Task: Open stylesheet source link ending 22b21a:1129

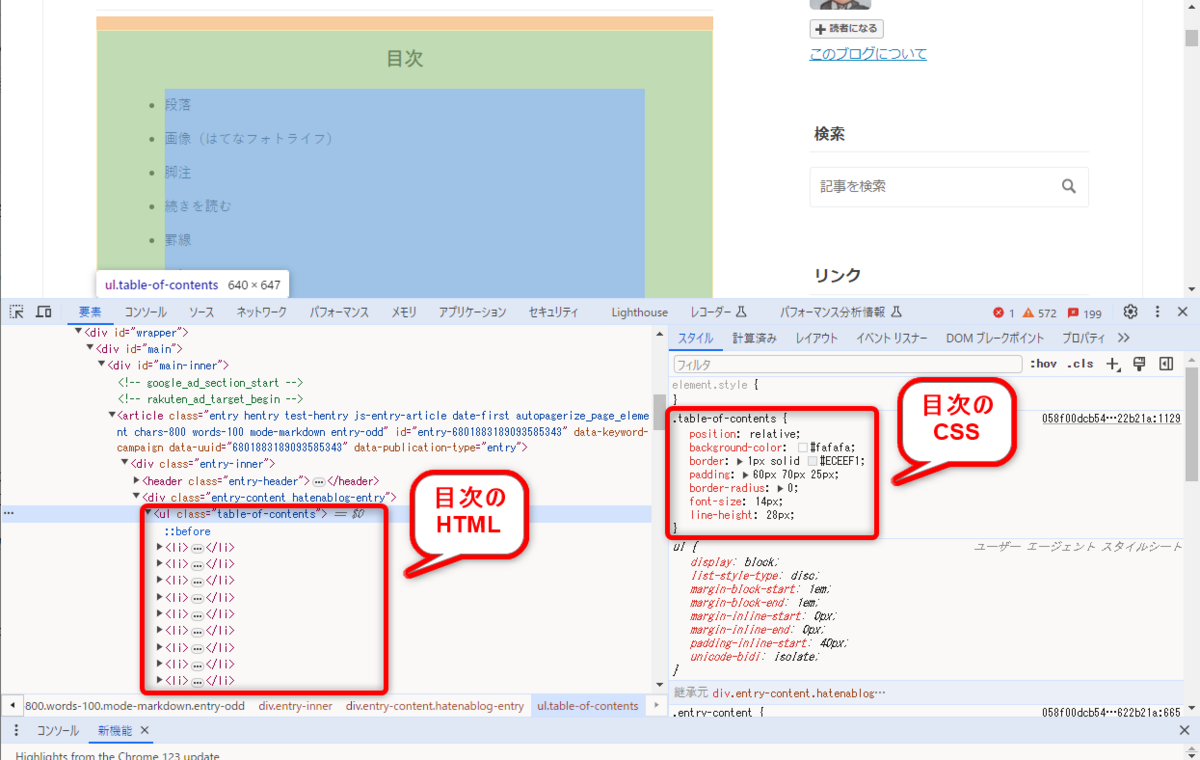Action: (x=1111, y=419)
